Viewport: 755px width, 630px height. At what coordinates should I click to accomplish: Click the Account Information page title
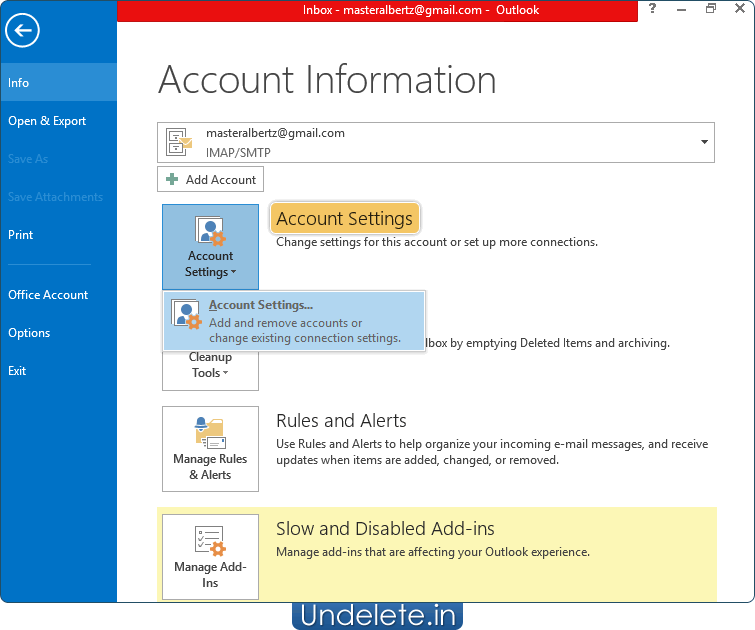[327, 79]
